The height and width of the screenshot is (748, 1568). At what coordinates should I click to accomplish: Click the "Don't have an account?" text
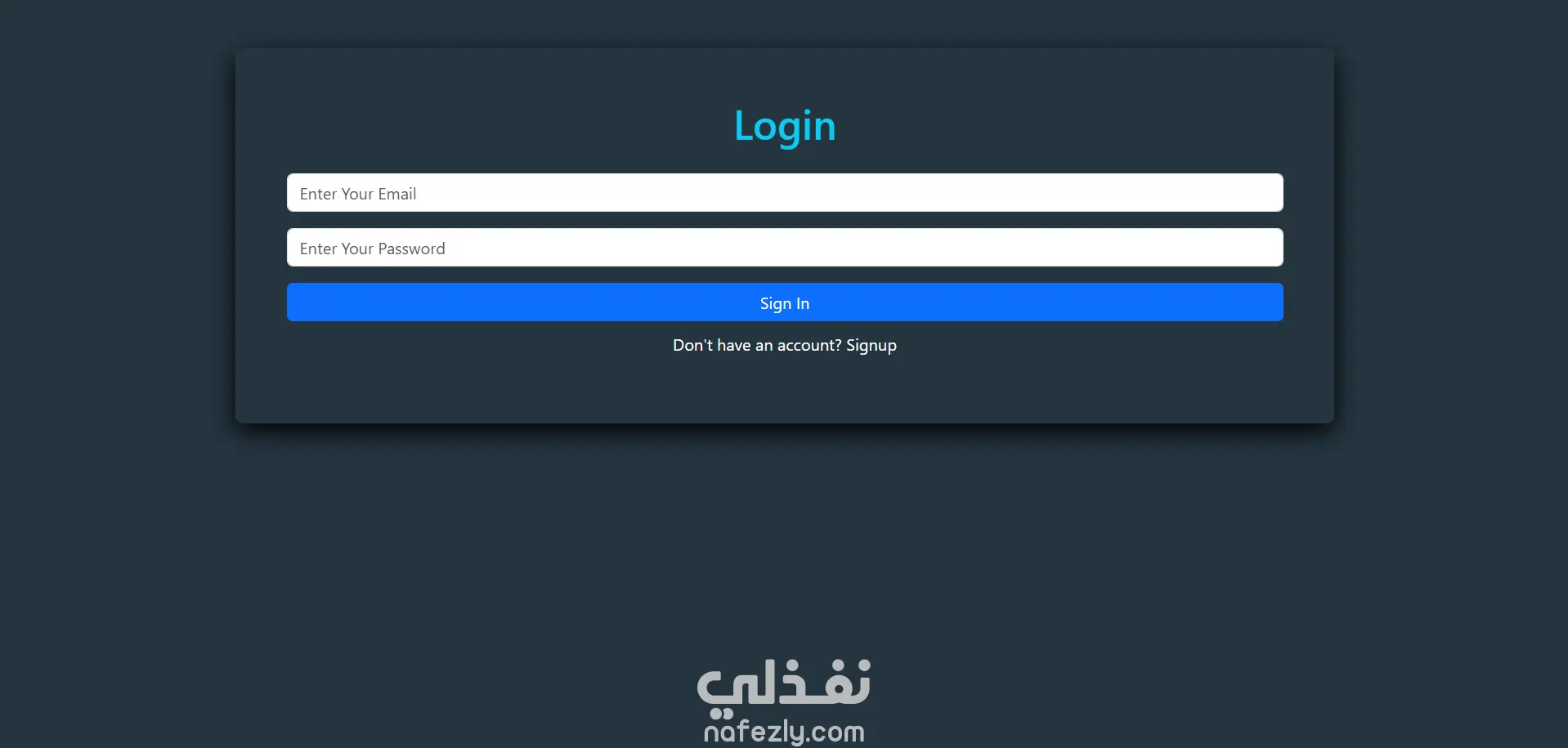(757, 346)
